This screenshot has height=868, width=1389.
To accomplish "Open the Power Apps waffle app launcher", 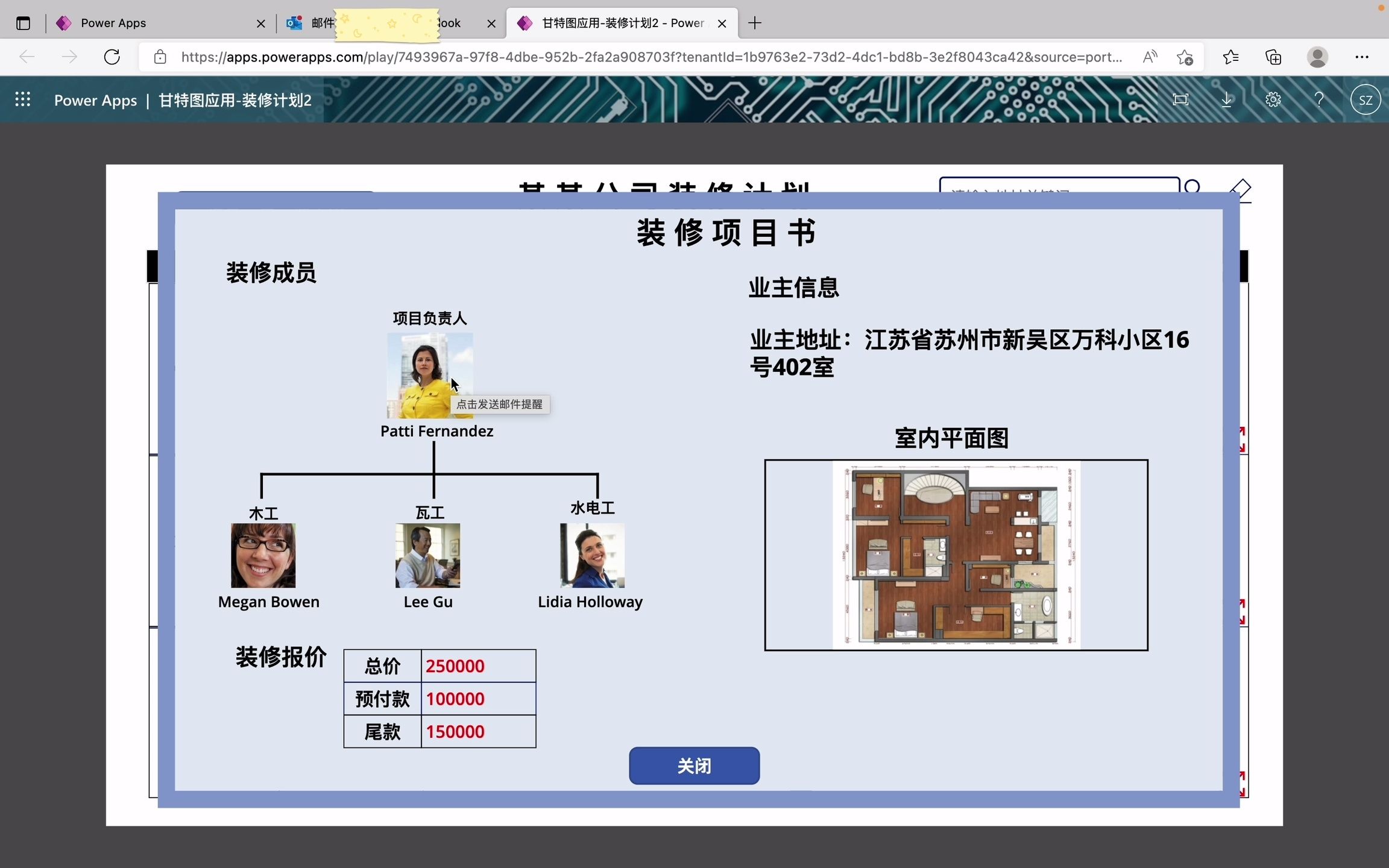I will coord(22,99).
